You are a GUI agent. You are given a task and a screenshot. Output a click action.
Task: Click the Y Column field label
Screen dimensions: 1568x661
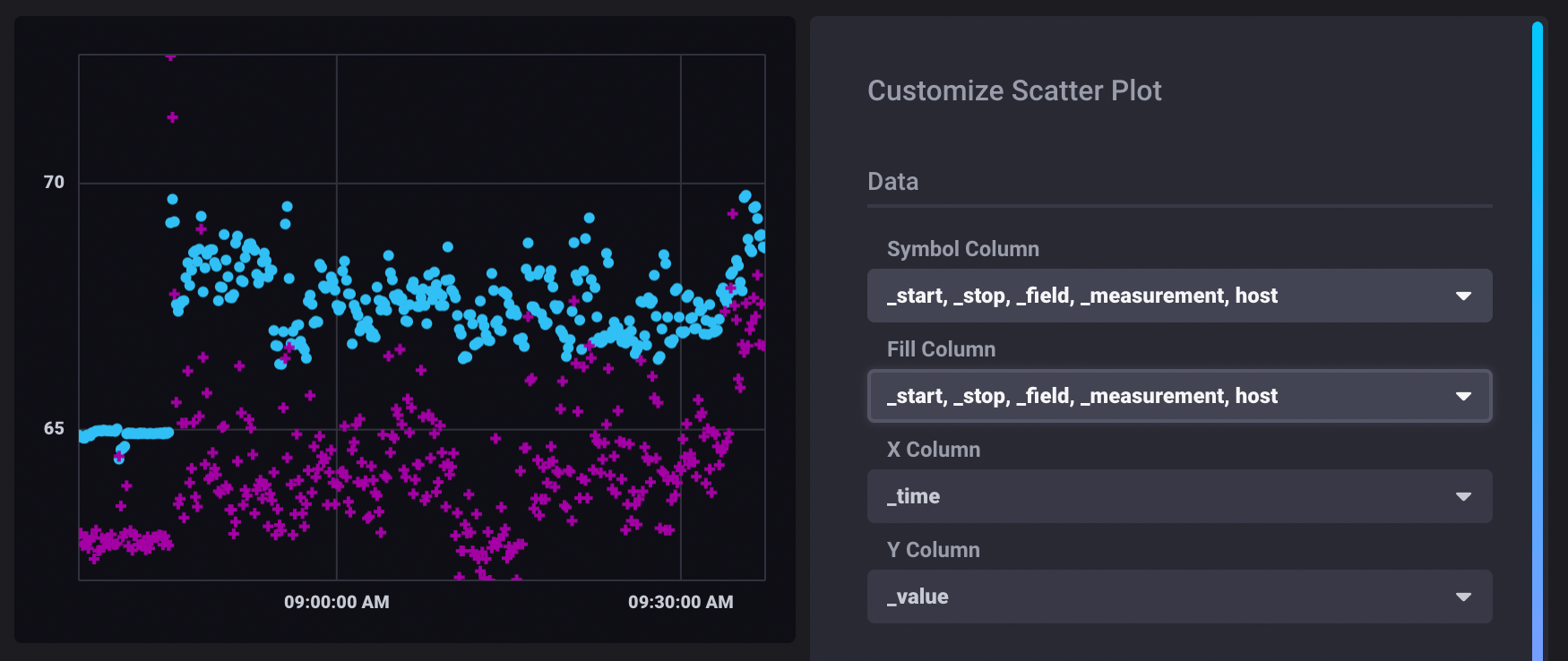click(933, 550)
